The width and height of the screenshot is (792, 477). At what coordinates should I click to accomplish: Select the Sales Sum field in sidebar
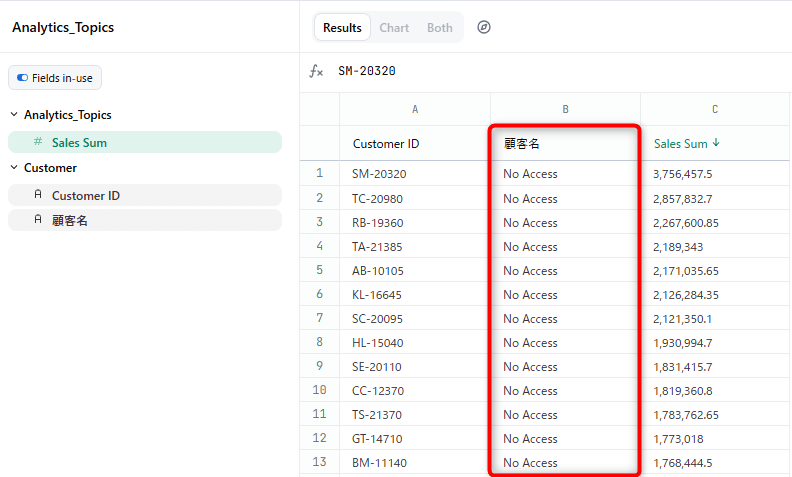145,142
